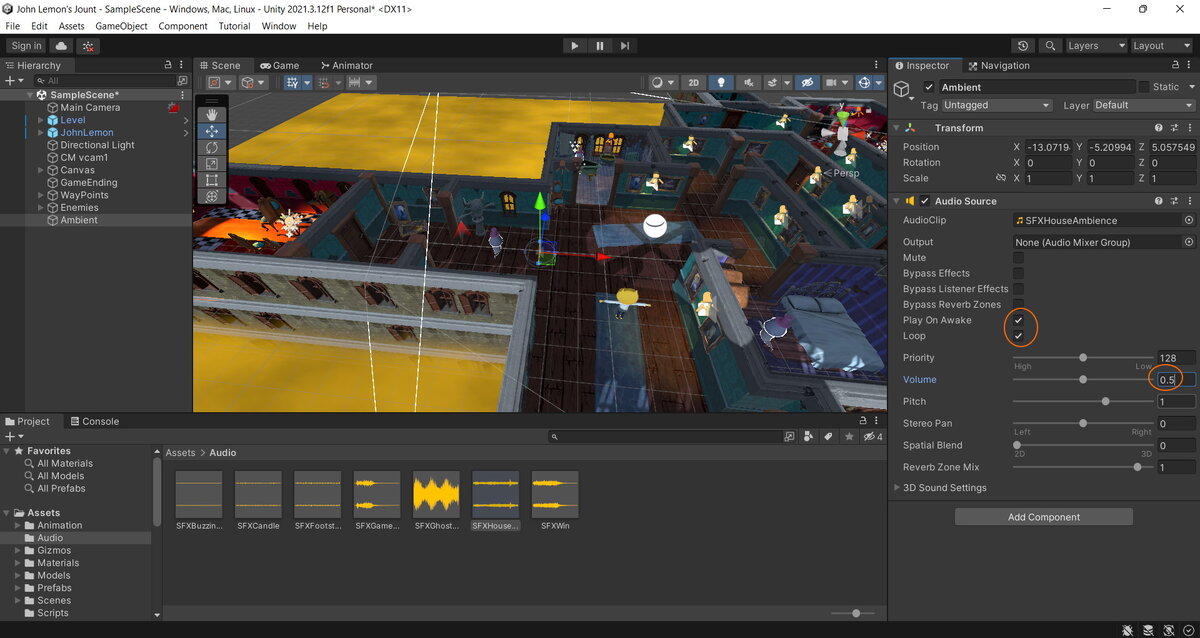Enable the Bypass Effects checkbox

[1018, 273]
